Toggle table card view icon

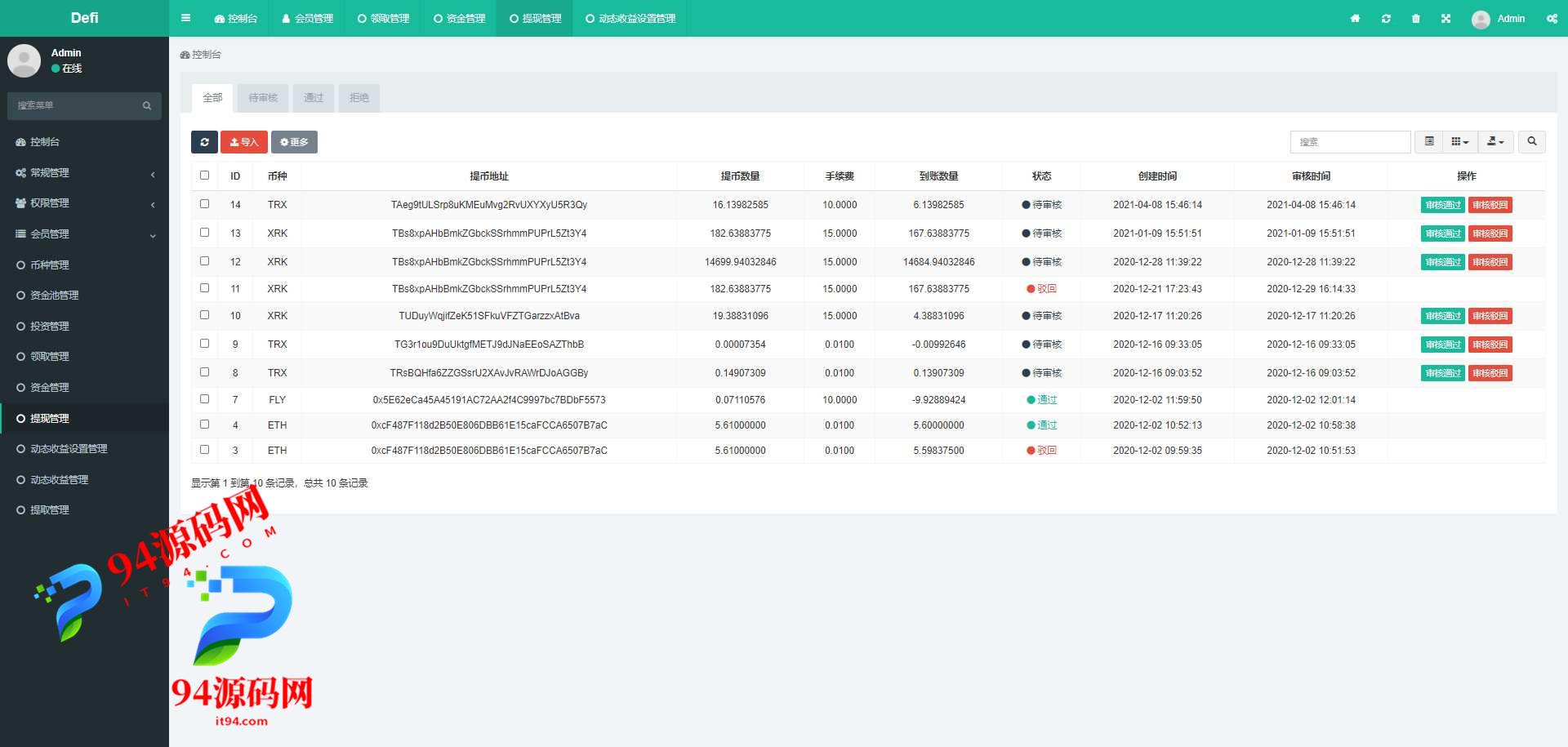1429,142
